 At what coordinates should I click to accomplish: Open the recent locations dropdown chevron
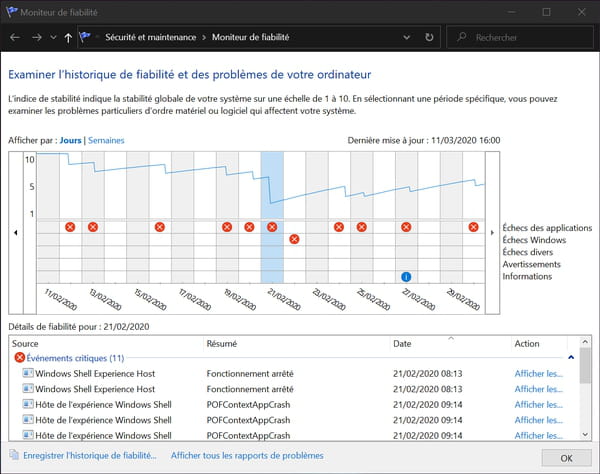(x=53, y=37)
